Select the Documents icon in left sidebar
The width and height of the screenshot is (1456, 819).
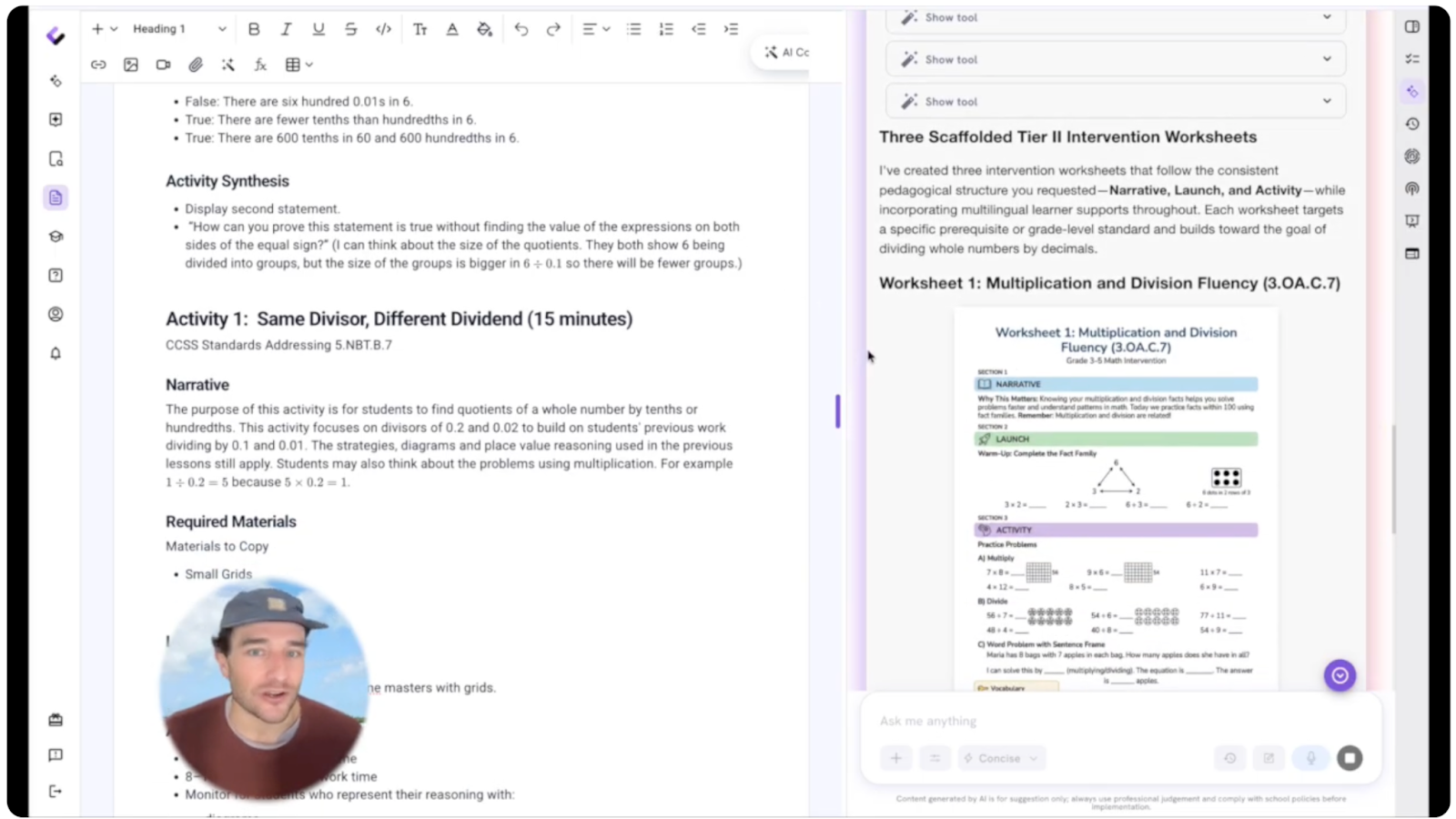[x=56, y=197]
